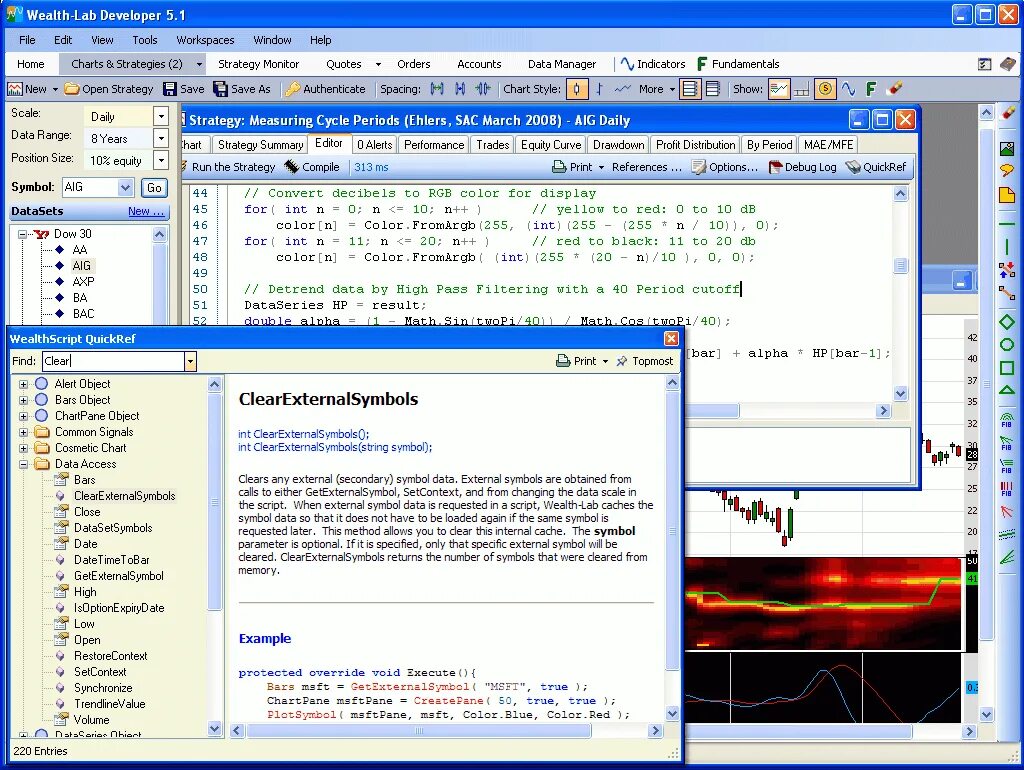Viewport: 1024px width, 770px height.
Task: Open the Data Manager
Action: coord(562,64)
